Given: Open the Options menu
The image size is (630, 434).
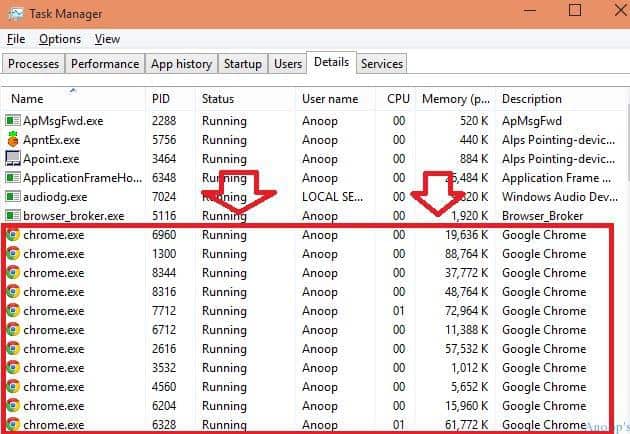Looking at the screenshot, I should (x=60, y=39).
